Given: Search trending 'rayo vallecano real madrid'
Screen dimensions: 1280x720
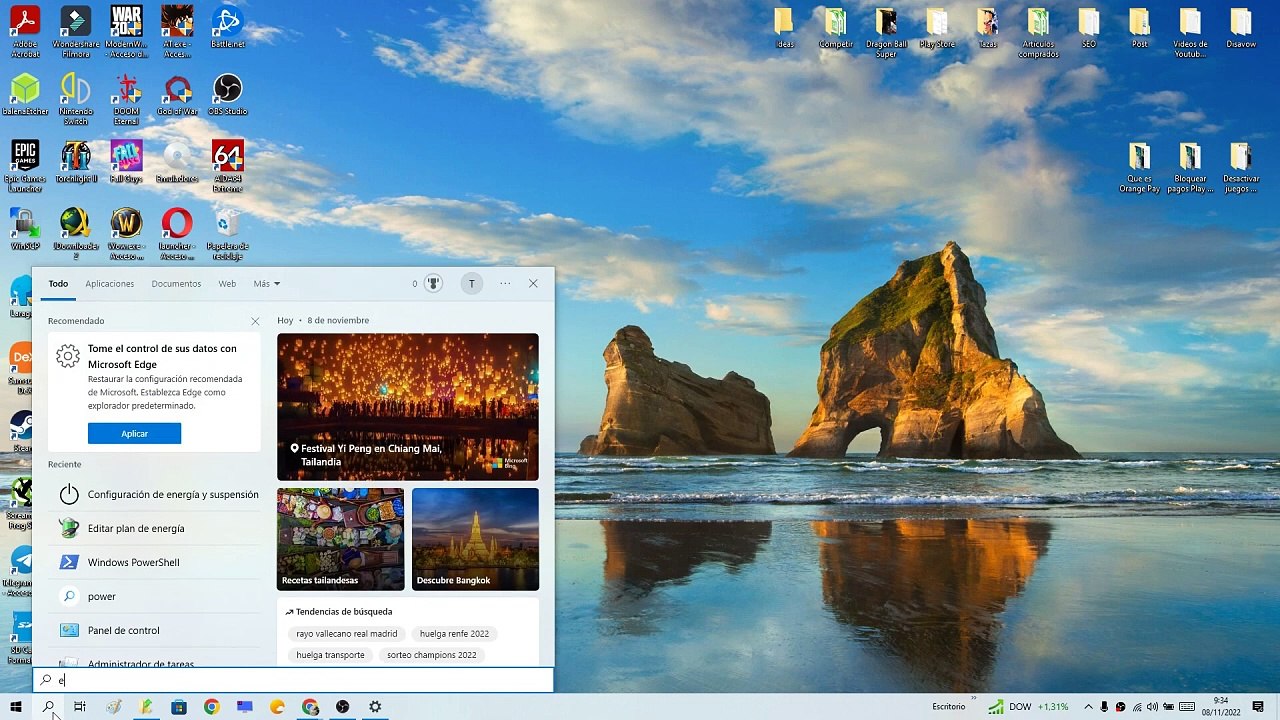Looking at the screenshot, I should click(x=347, y=634).
